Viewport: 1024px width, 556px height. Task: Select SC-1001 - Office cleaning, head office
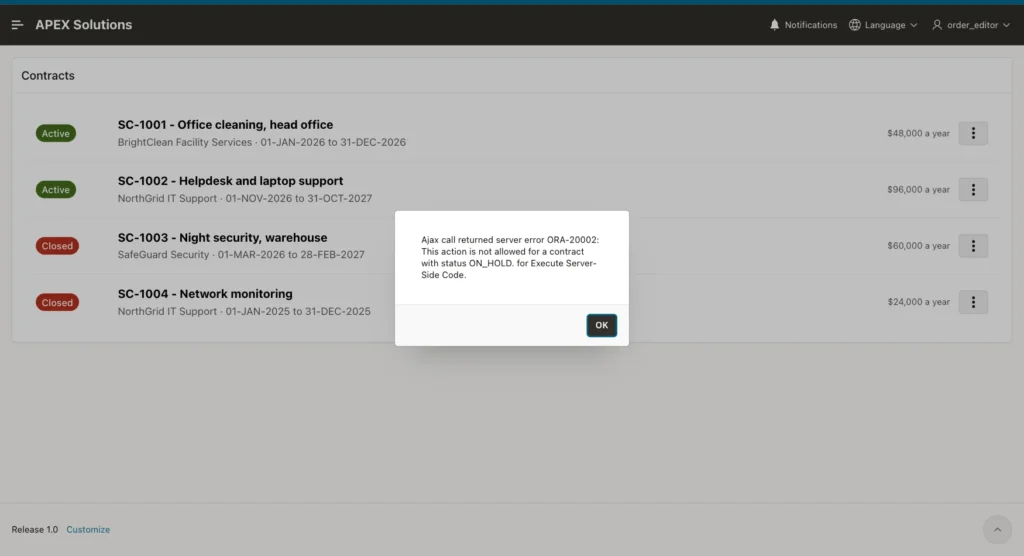coord(225,124)
